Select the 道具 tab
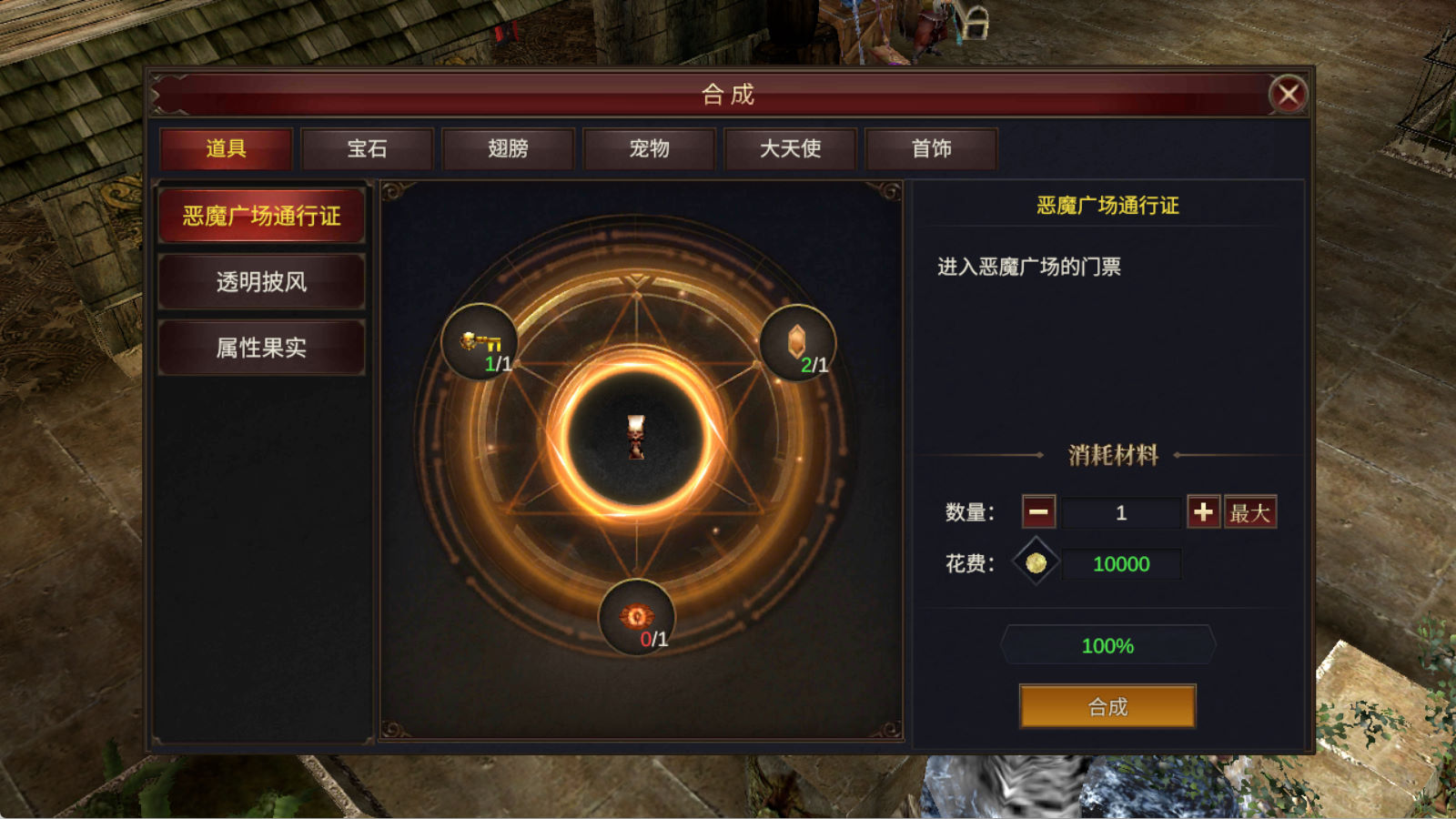The width and height of the screenshot is (1456, 819). (226, 148)
